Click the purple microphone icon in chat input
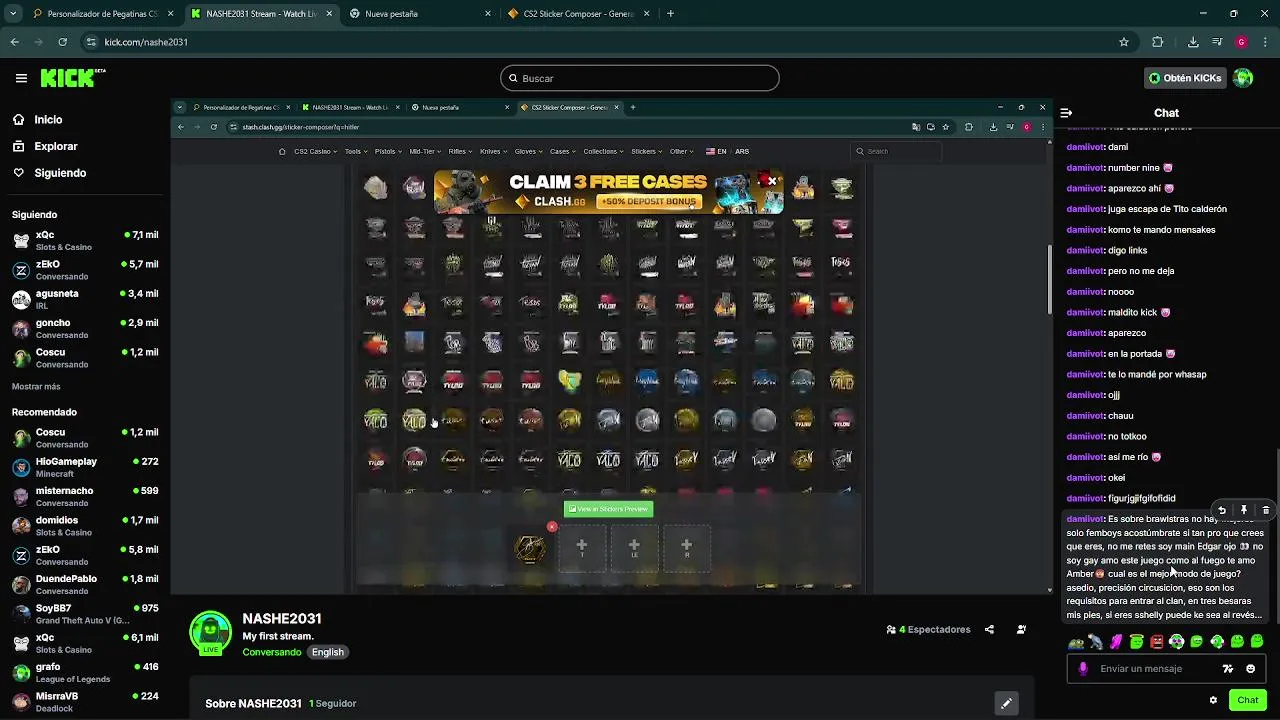Screen dimensions: 1280x720 point(1083,669)
